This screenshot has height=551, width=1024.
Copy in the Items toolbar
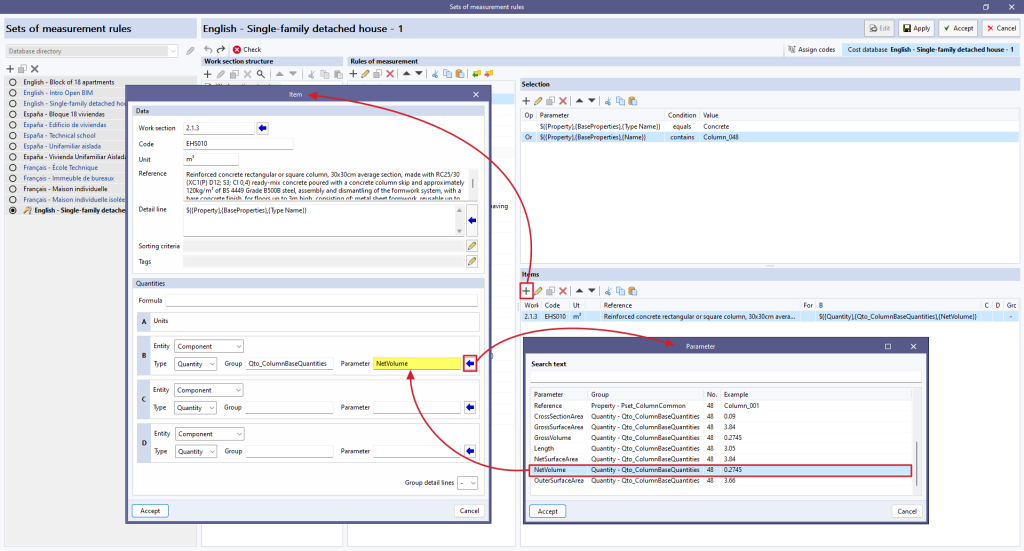pyautogui.click(x=620, y=291)
